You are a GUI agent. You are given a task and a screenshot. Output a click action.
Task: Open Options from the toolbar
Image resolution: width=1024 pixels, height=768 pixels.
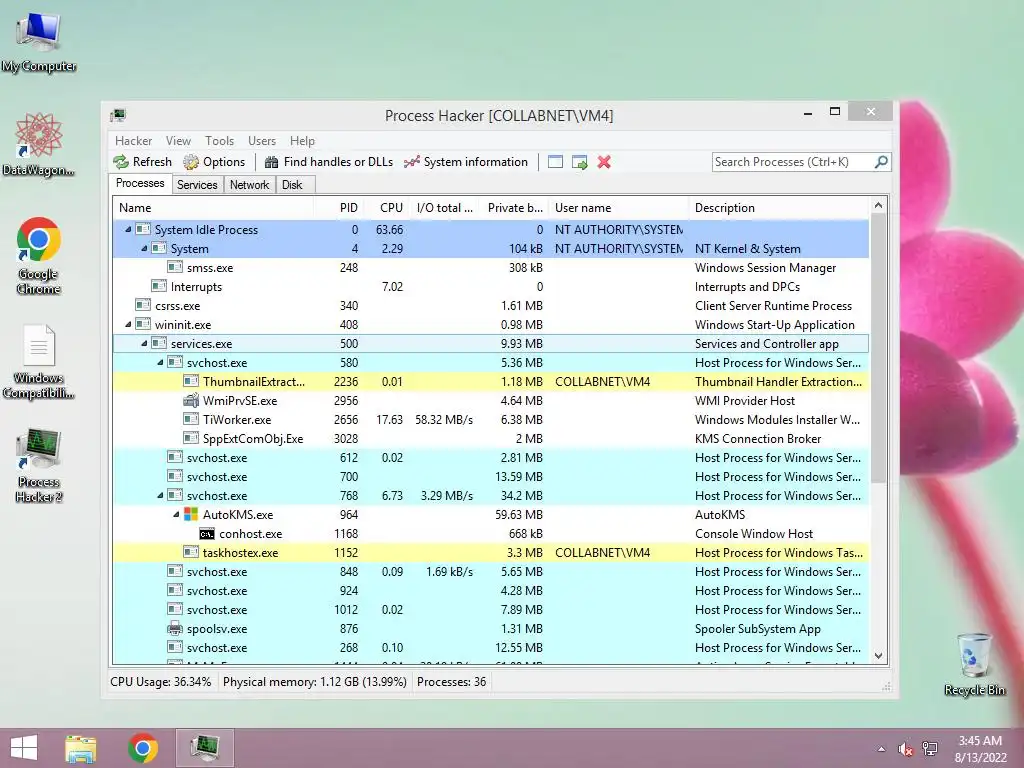(x=214, y=162)
